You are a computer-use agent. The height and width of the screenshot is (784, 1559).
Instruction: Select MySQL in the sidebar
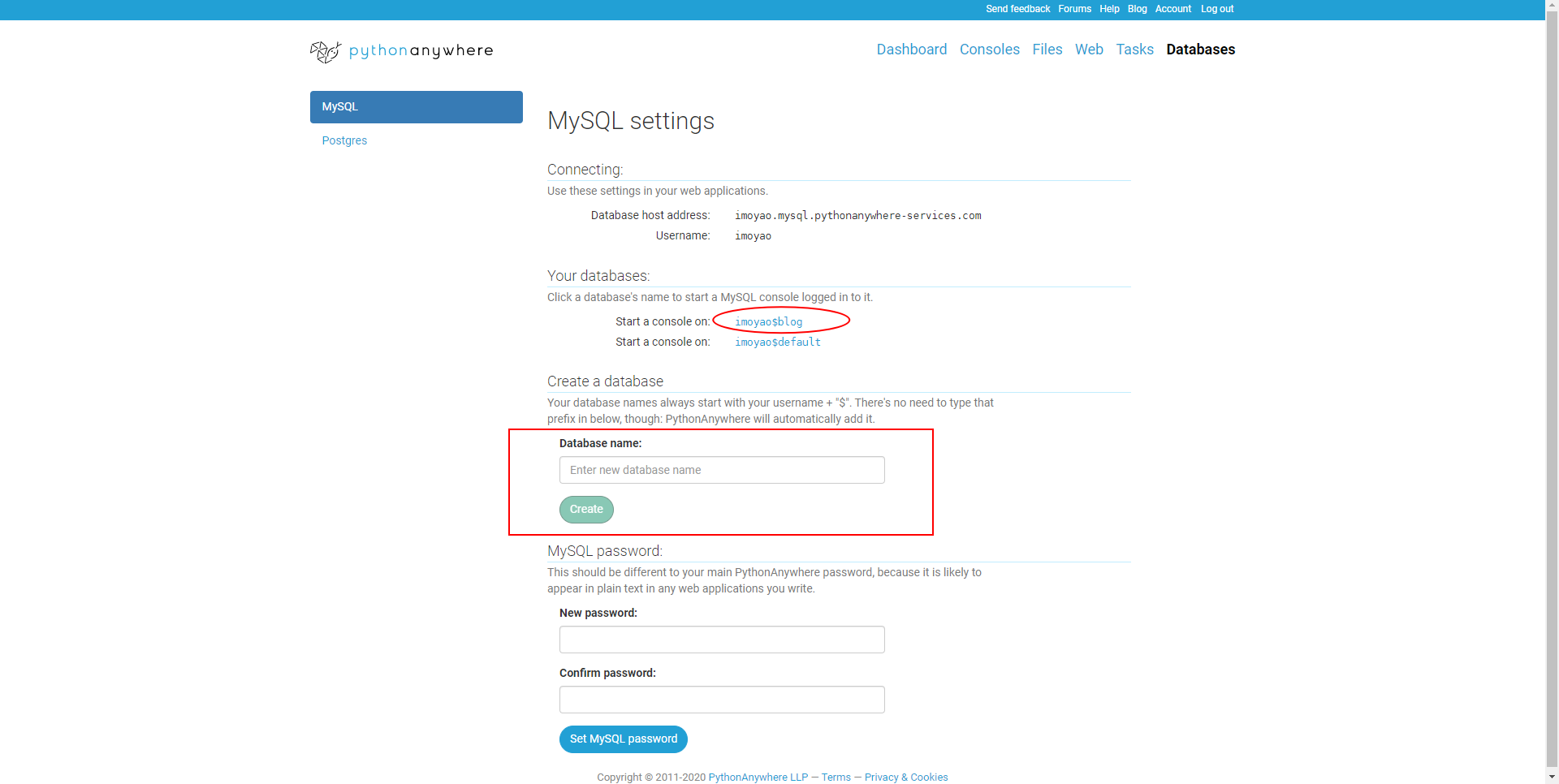(416, 107)
